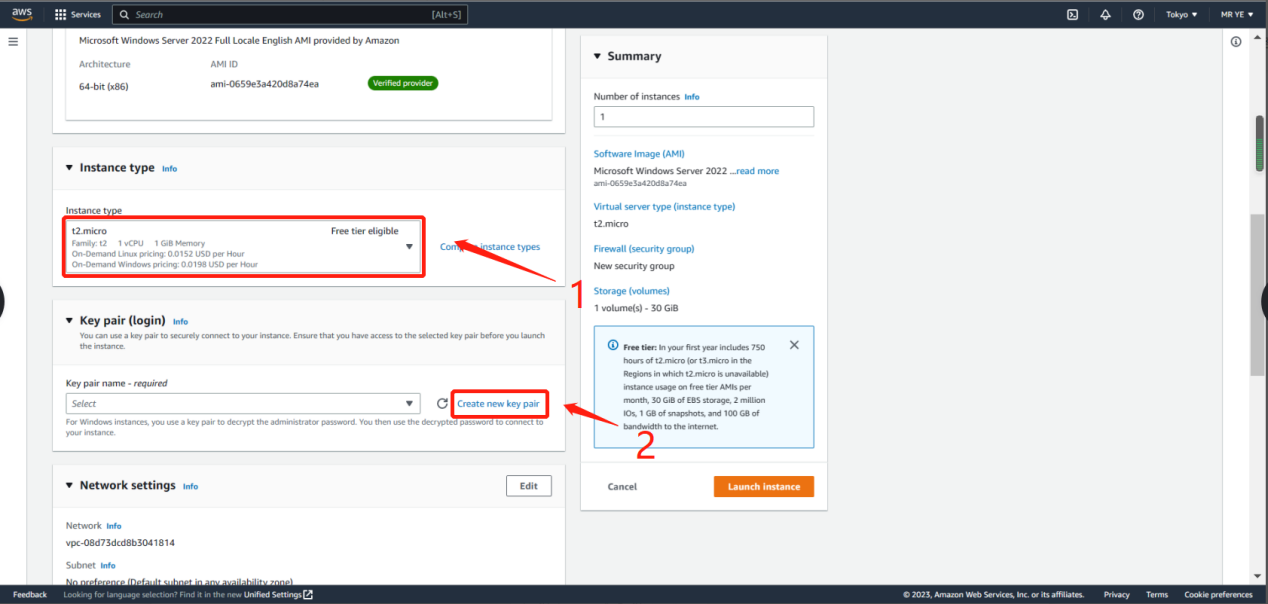1268x604 pixels.
Task: Click the 1 volume(s) - 30 GiB text
Action: point(636,308)
